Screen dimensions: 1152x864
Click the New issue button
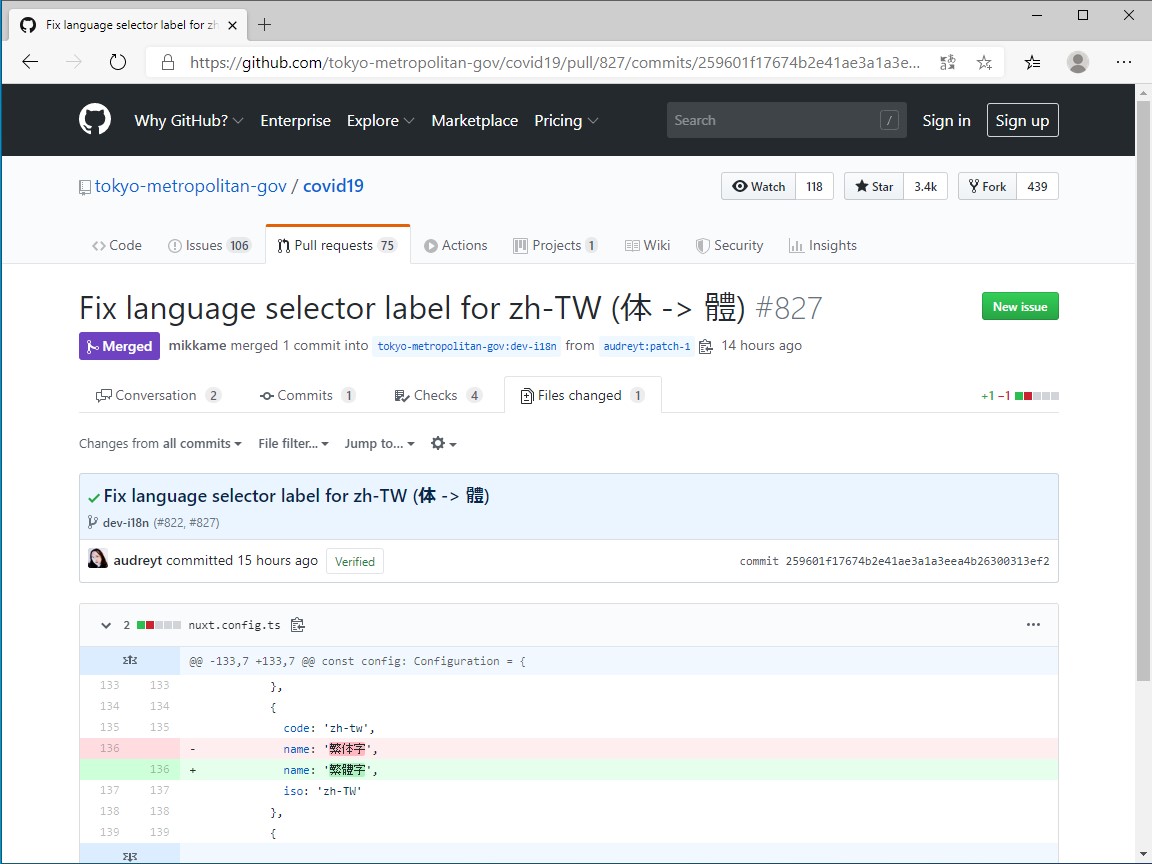1020,306
